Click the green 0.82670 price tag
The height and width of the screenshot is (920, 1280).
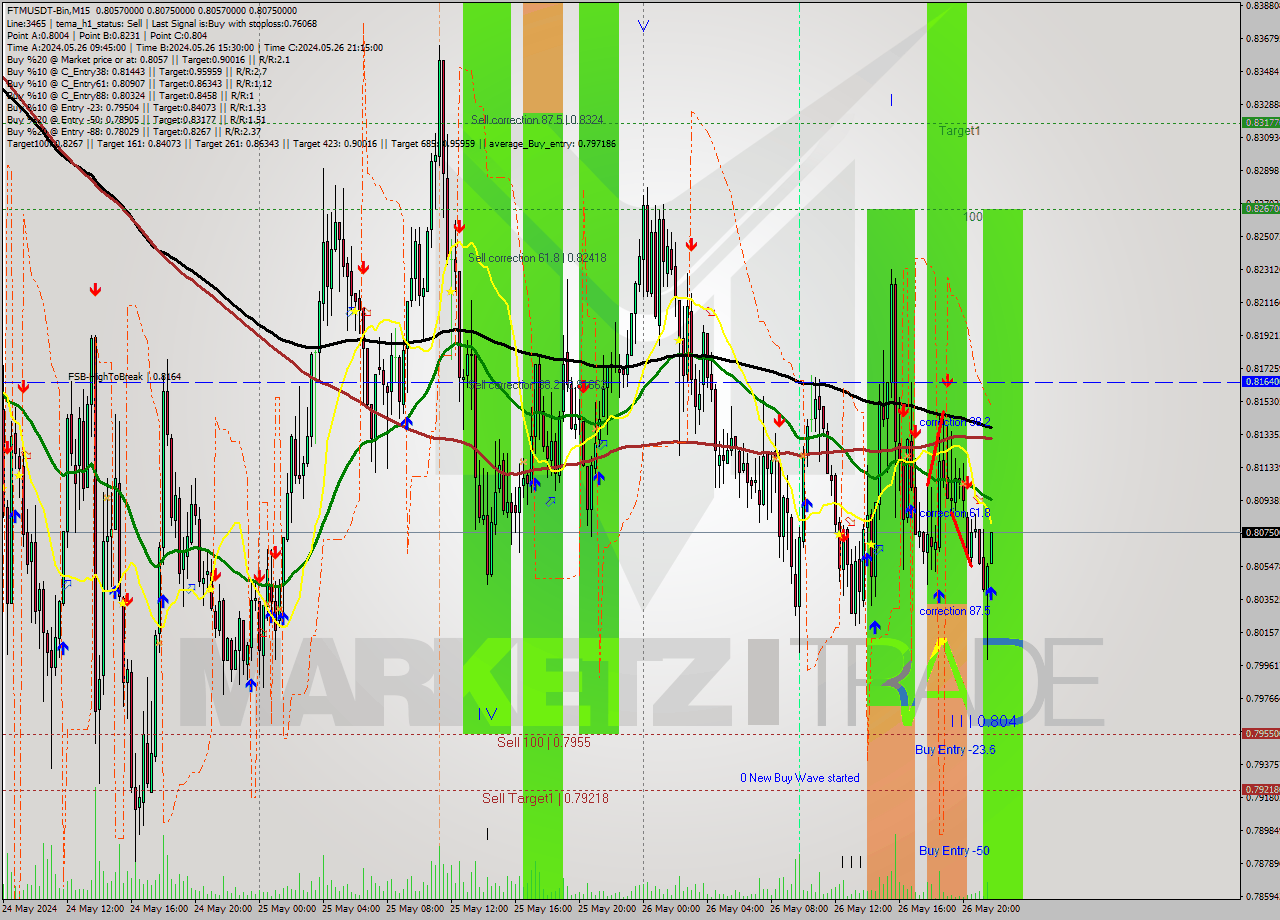pyautogui.click(x=1261, y=208)
